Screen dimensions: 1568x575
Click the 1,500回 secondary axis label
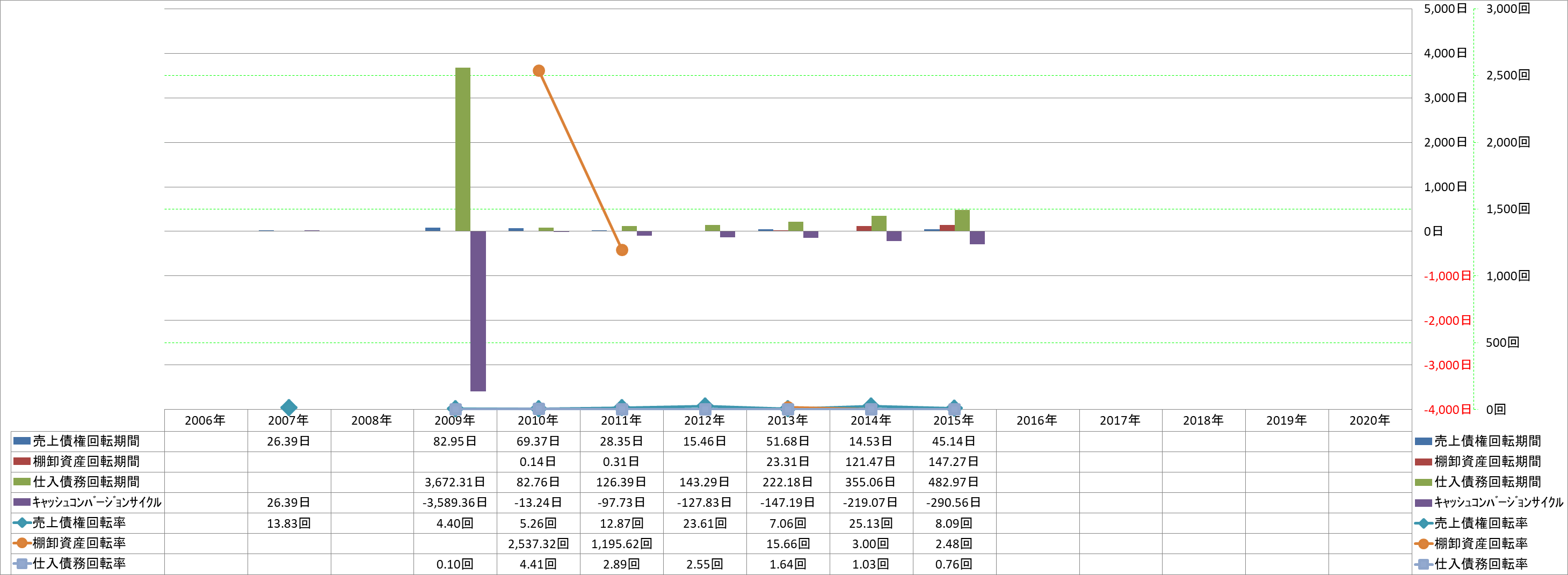pos(1508,209)
